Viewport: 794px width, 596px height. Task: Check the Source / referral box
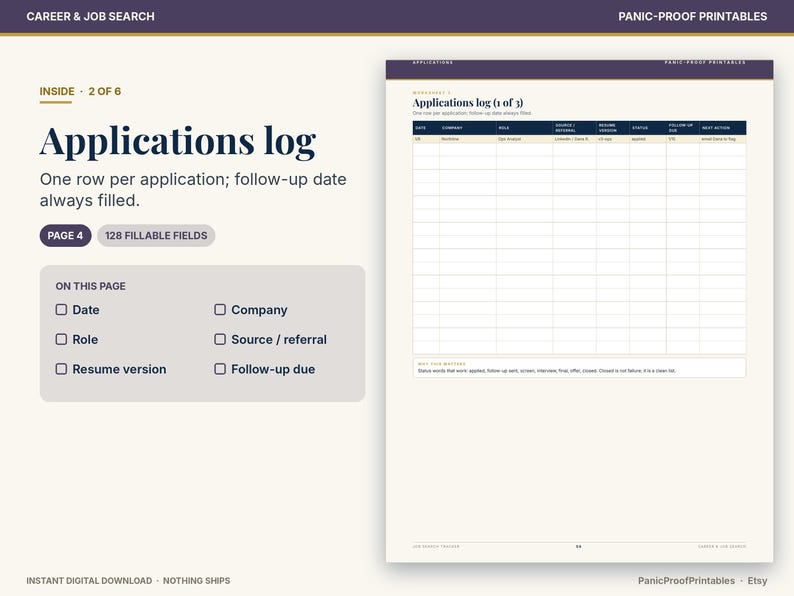click(220, 339)
